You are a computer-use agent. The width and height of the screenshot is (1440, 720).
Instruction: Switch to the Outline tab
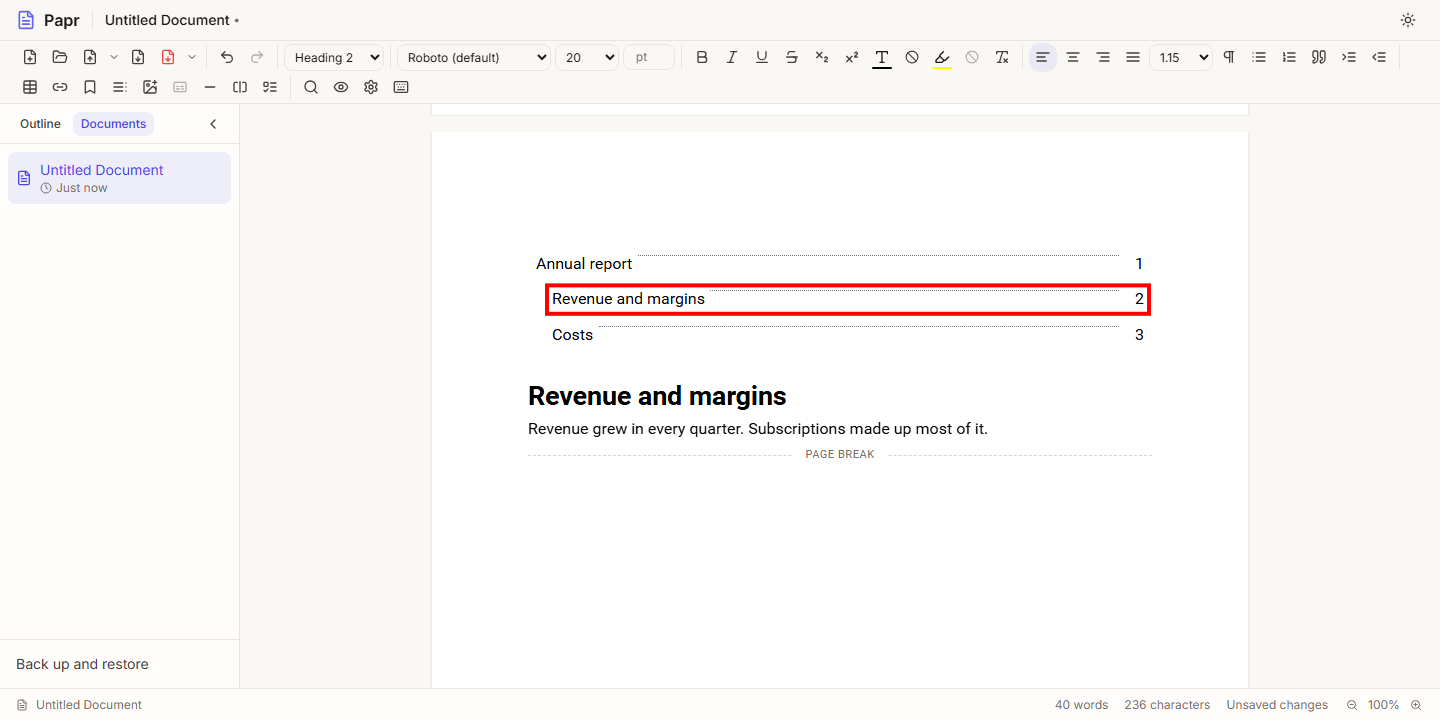[40, 124]
